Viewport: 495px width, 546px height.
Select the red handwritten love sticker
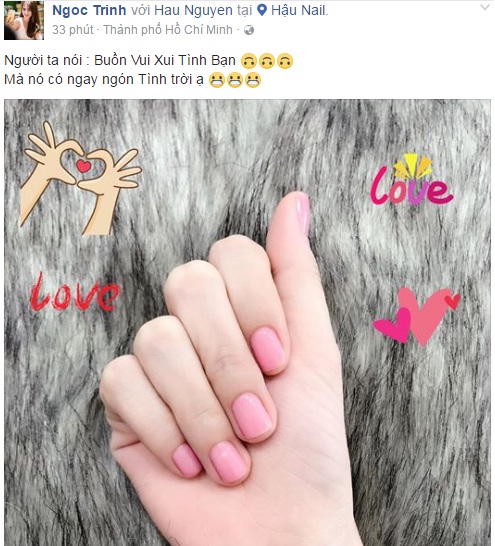coord(74,292)
